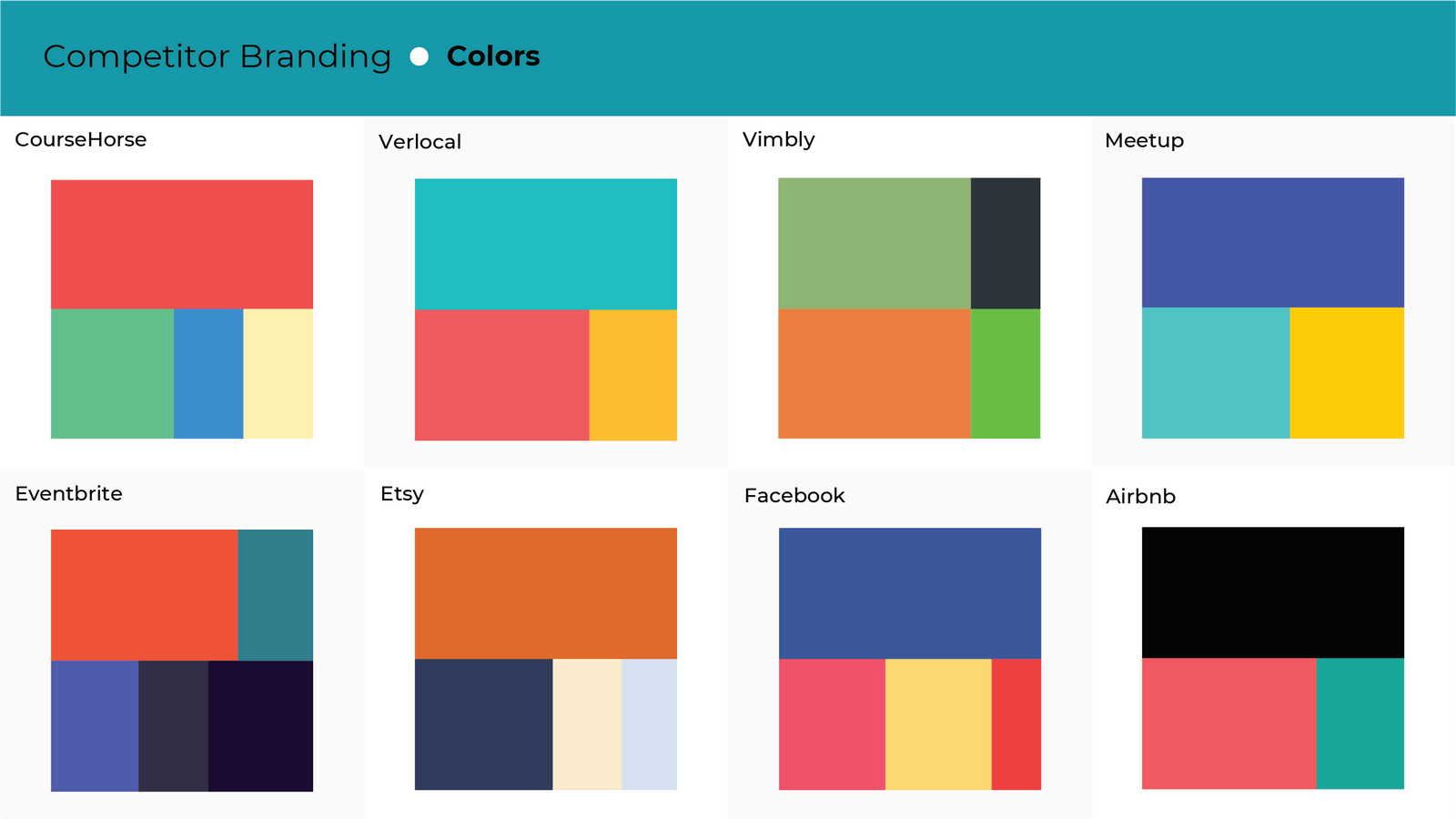Click the bold Colors heading

493,56
